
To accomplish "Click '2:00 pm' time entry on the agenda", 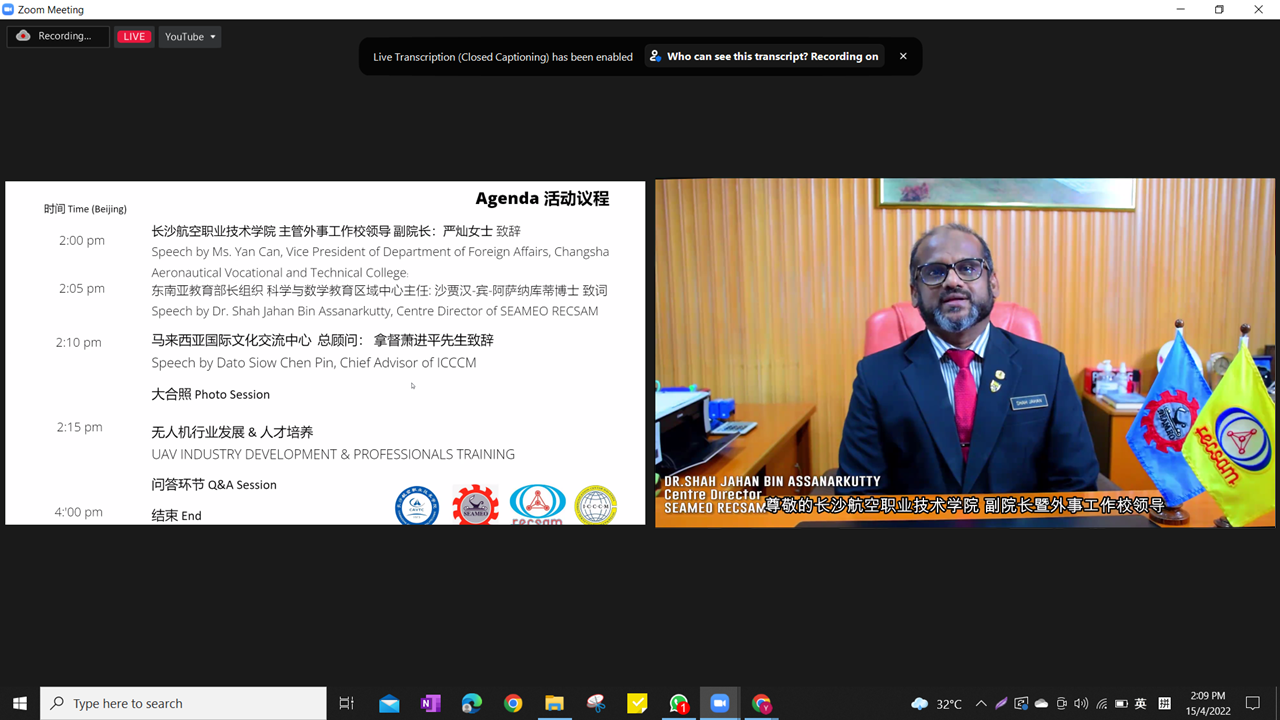I will [x=82, y=240].
